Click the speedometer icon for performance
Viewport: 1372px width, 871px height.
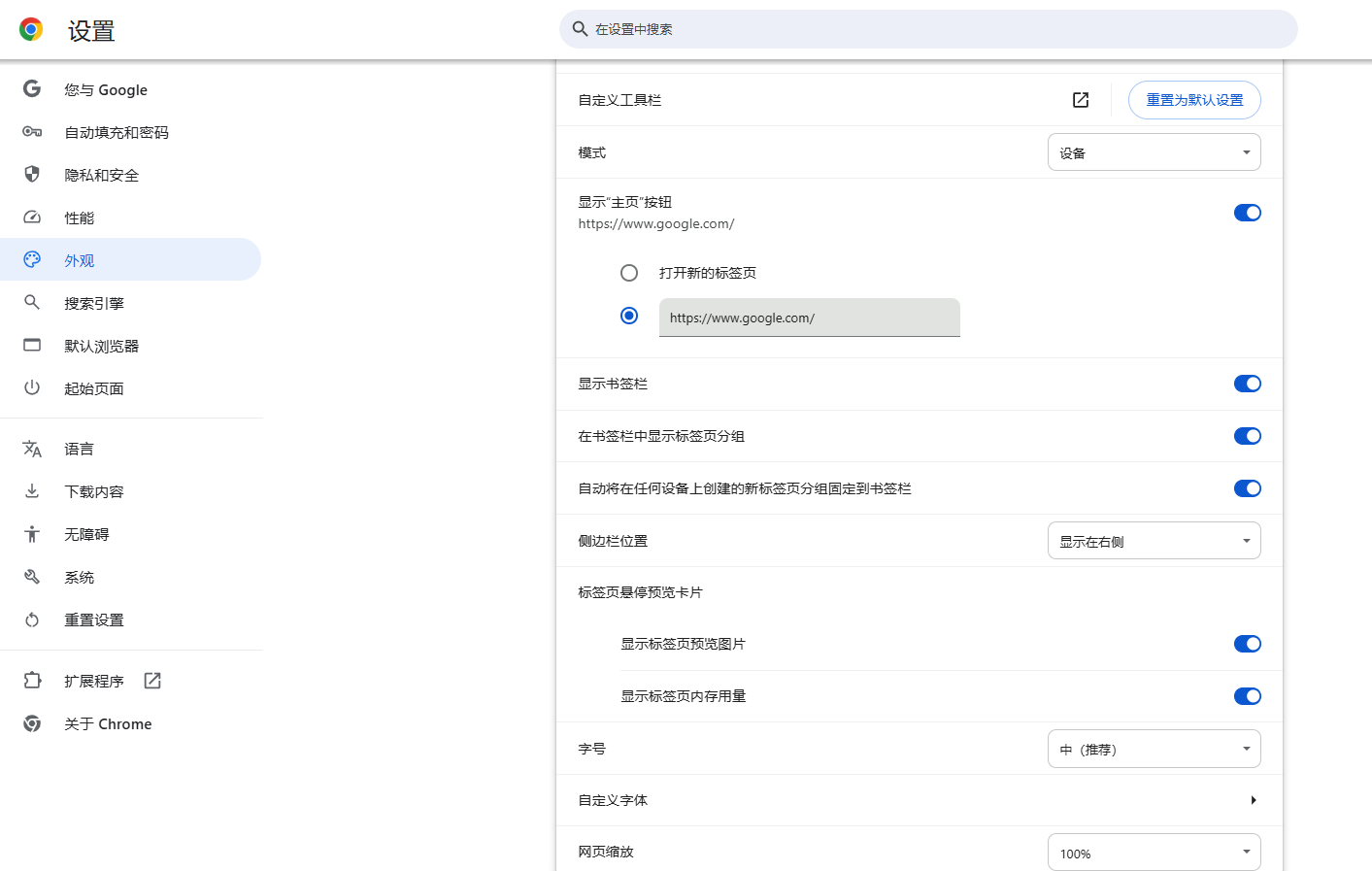(x=32, y=218)
